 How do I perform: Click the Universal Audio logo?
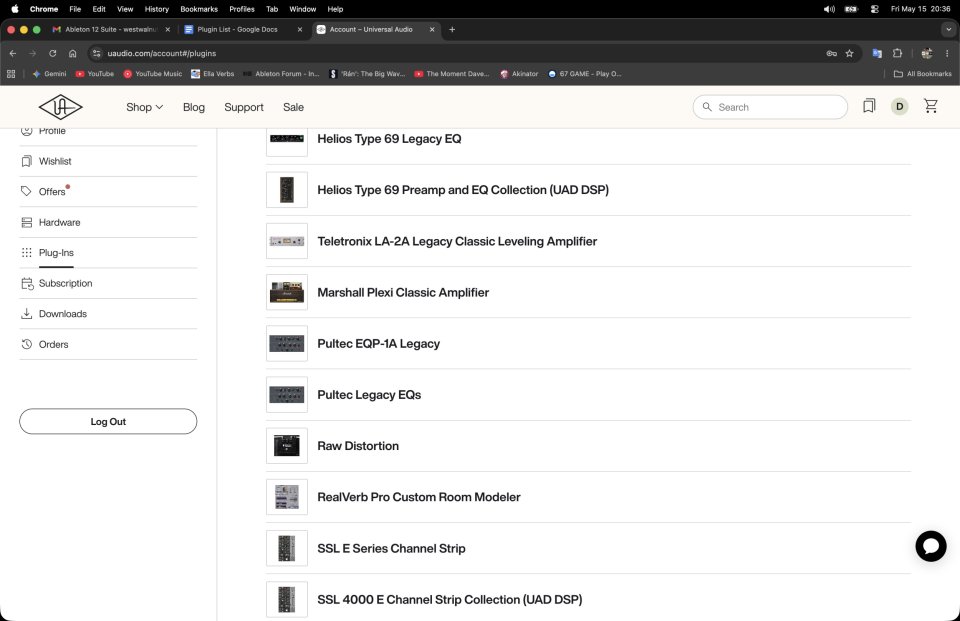pyautogui.click(x=60, y=107)
